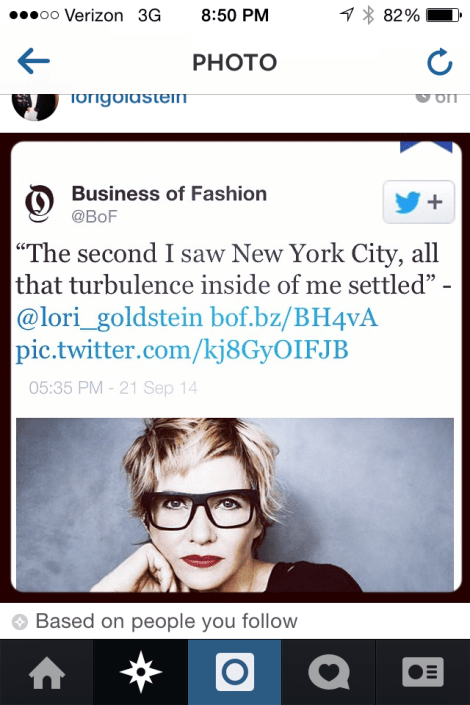Tap the Twitter follow plus button
This screenshot has width=470, height=705.
(x=419, y=202)
